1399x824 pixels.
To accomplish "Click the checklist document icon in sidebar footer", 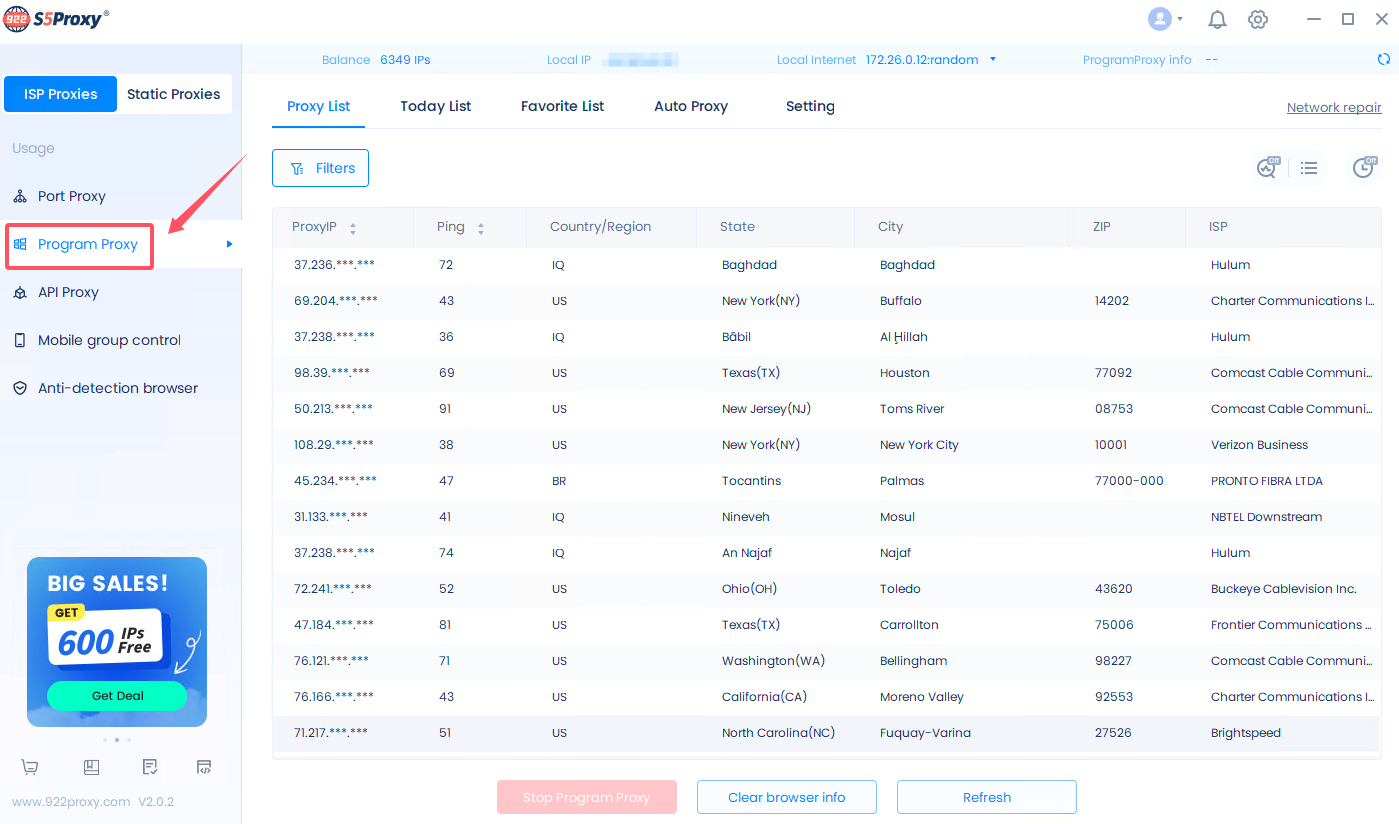I will pos(150,767).
